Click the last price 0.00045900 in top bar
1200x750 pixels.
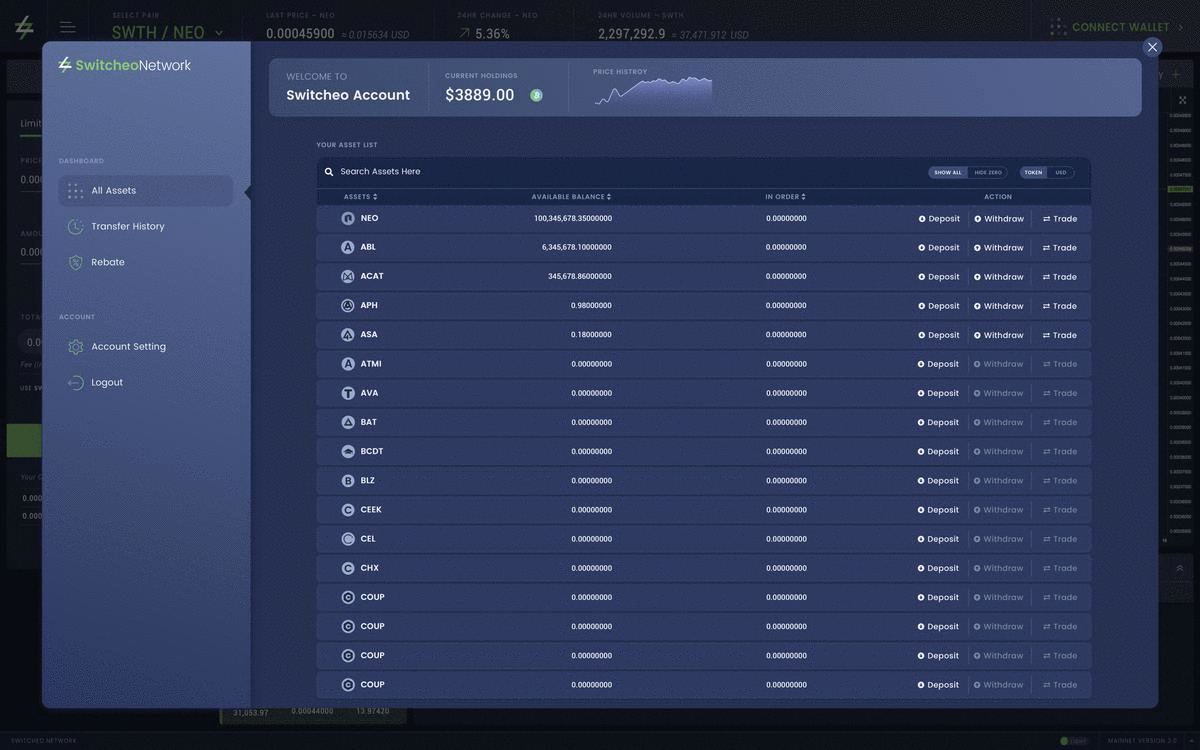(x=300, y=33)
